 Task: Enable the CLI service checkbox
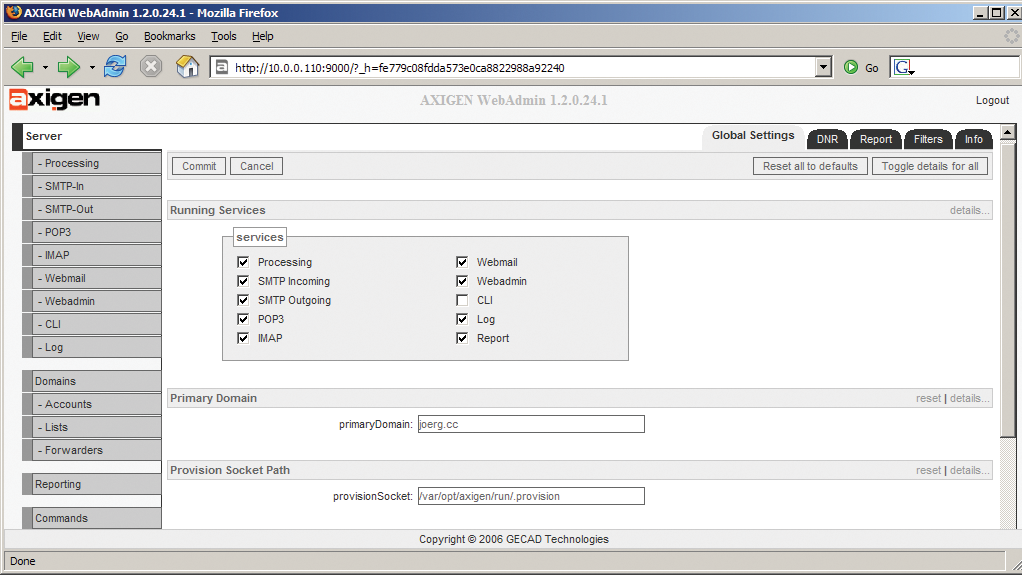click(x=462, y=300)
